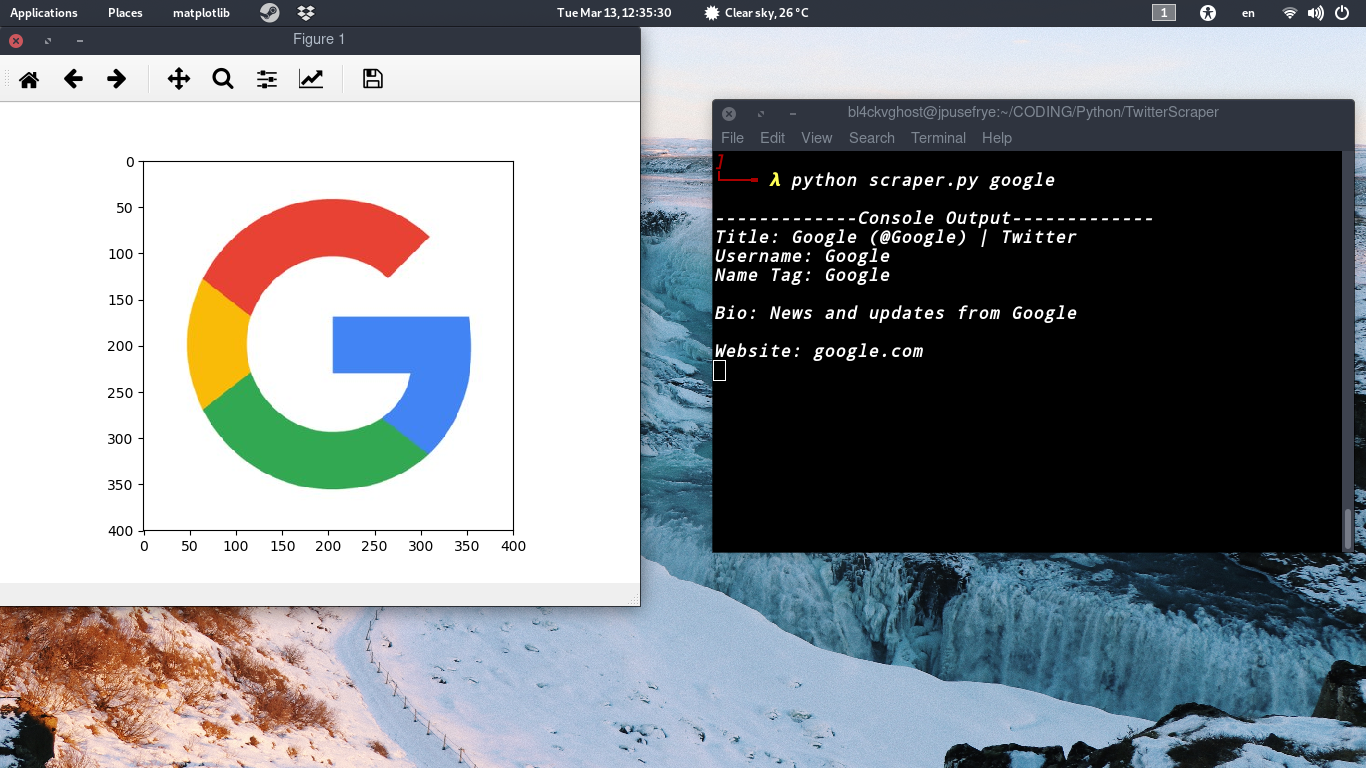Go forward to next view arrow
Screen dimensions: 1366x768
[x=117, y=79]
